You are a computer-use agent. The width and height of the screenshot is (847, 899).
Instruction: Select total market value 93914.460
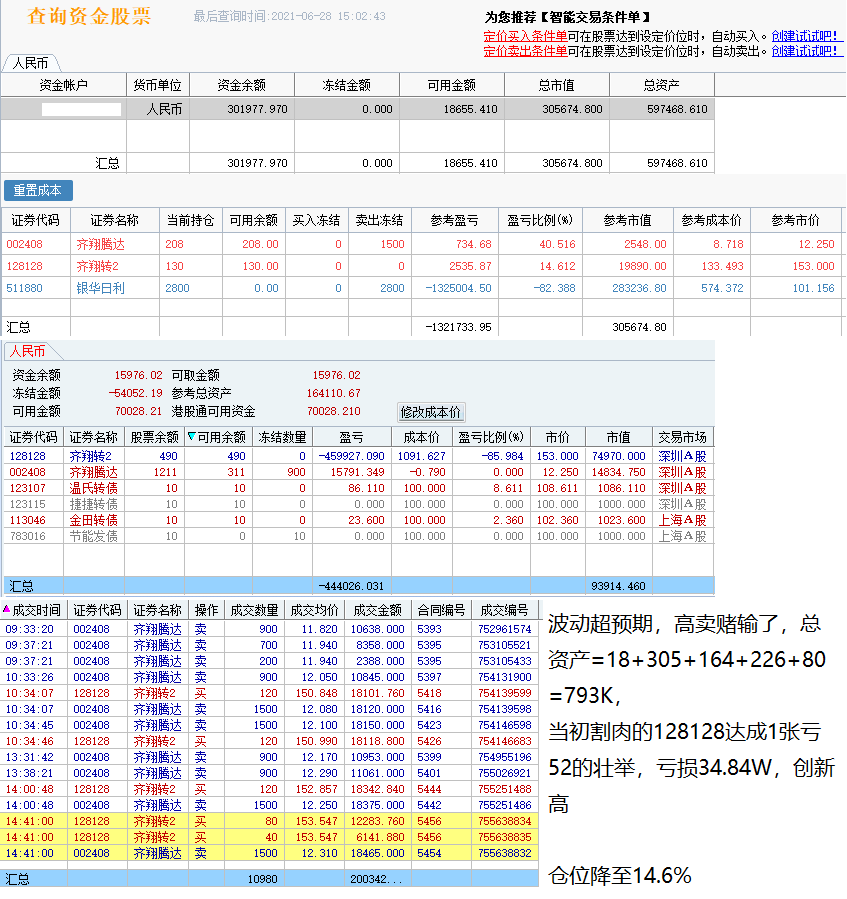(x=618, y=587)
